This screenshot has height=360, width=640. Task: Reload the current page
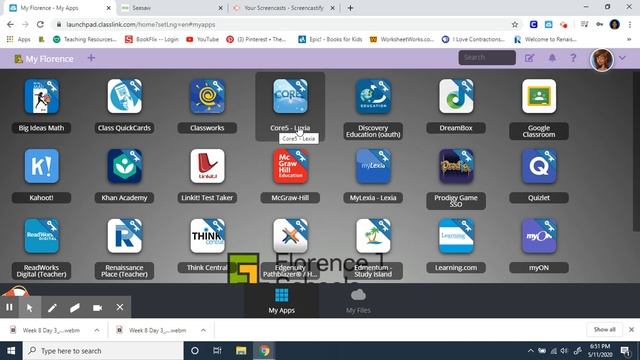tap(40, 24)
